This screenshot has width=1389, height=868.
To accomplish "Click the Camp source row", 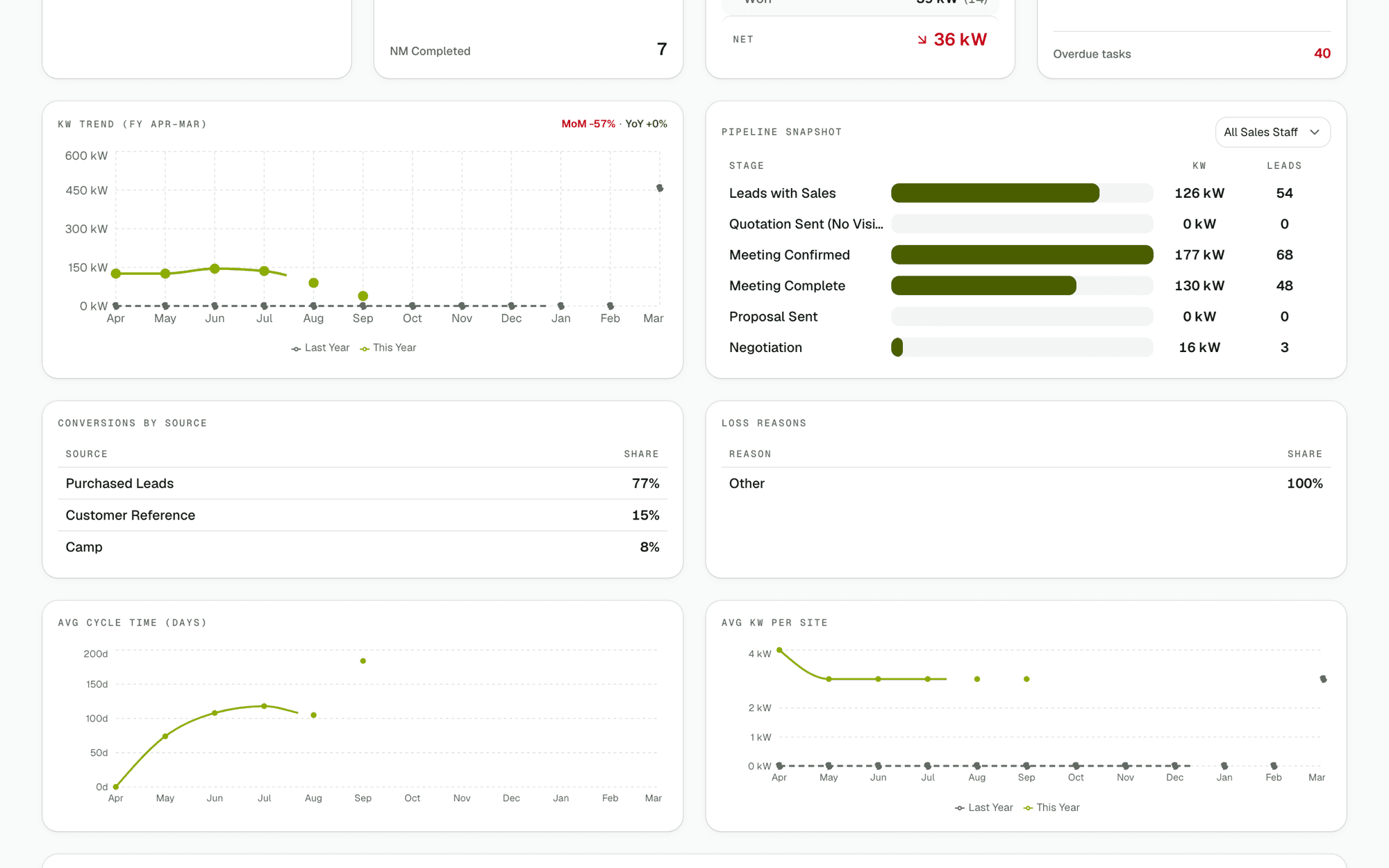I will (363, 547).
